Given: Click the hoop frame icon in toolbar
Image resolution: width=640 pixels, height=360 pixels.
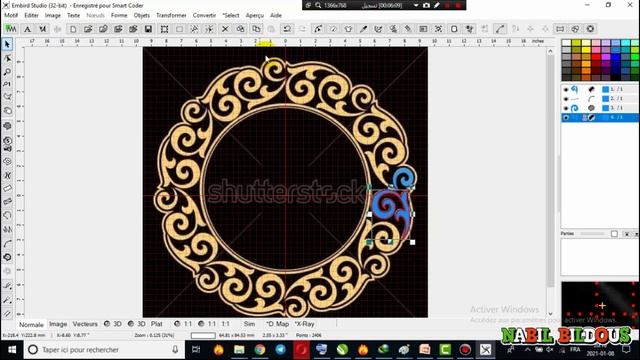Looking at the screenshot, I should click(x=560, y=29).
